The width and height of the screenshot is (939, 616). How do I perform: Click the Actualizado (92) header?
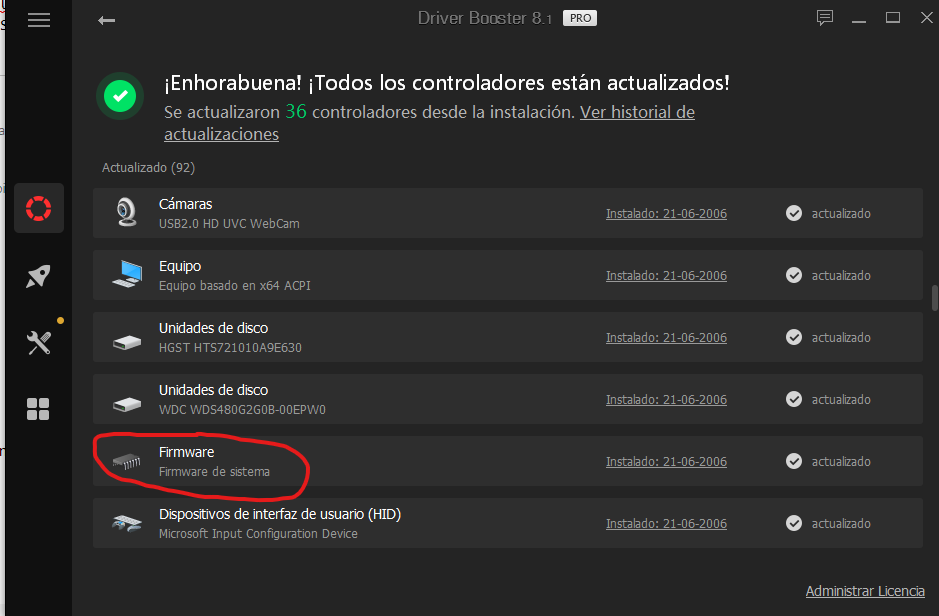pos(149,168)
